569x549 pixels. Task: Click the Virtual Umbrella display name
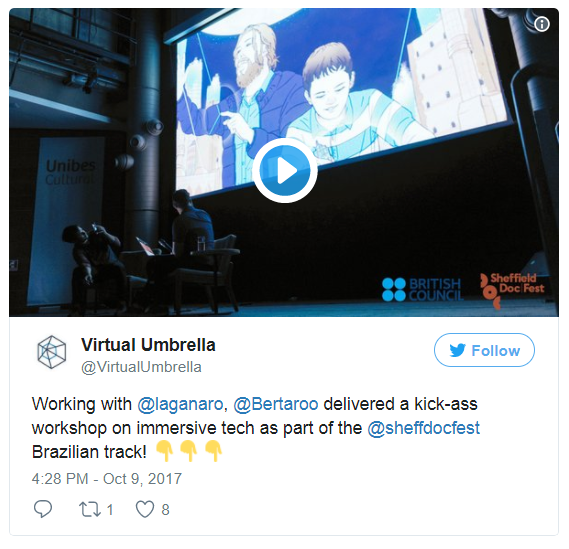(x=148, y=345)
